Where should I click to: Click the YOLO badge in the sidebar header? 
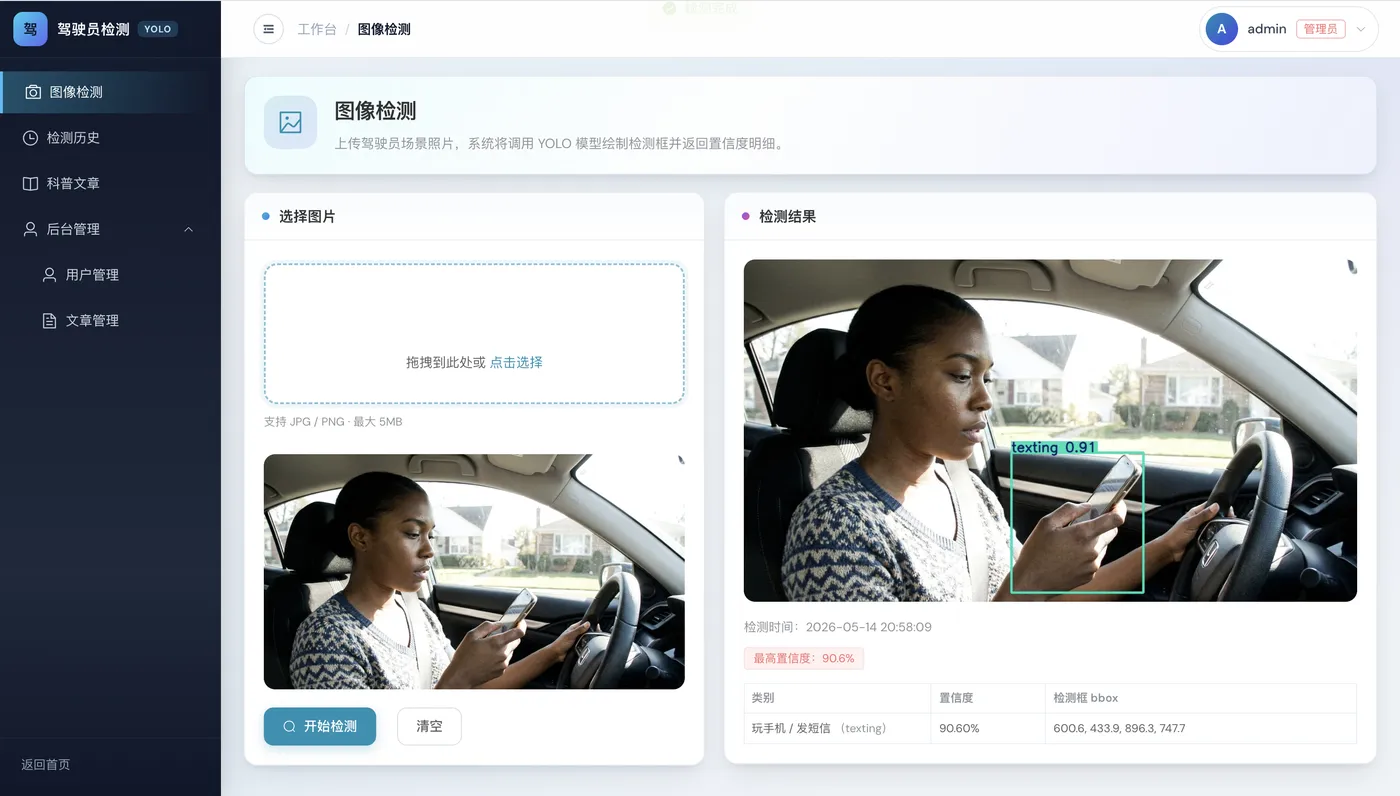(x=158, y=29)
